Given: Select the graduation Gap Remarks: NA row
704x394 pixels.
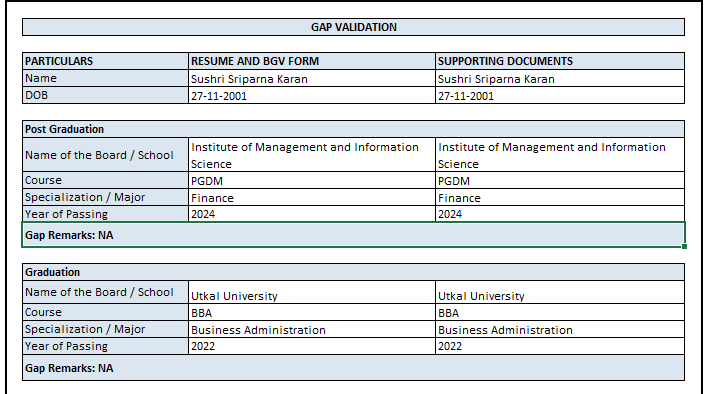Looking at the screenshot, I should (353, 368).
